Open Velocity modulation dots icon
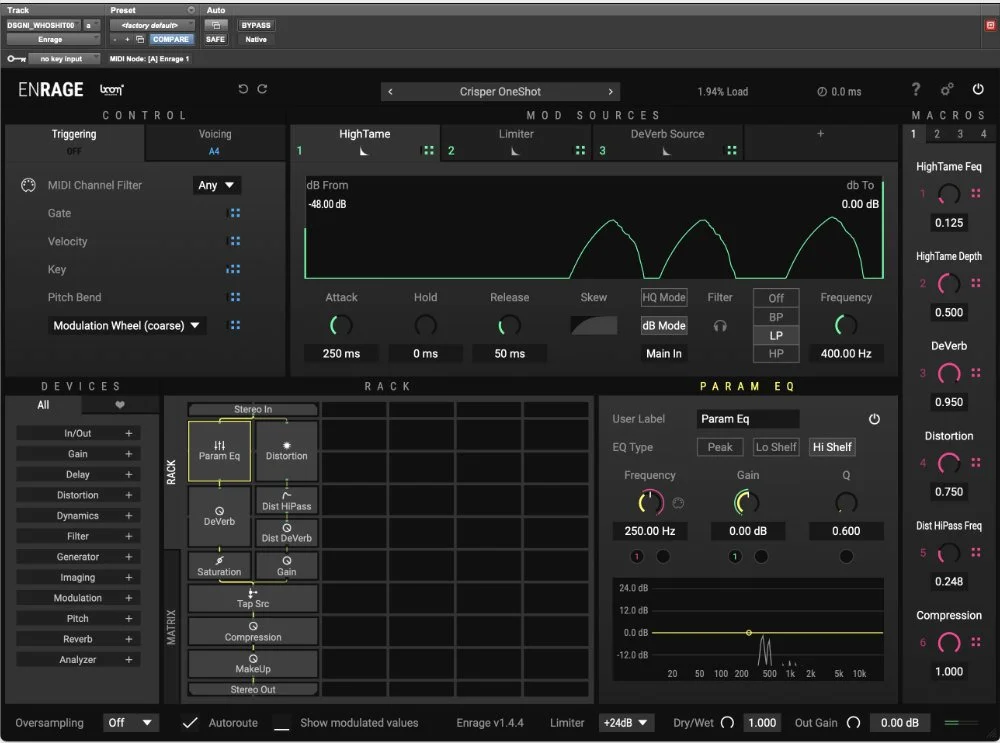The image size is (1000, 743). pyautogui.click(x=235, y=241)
